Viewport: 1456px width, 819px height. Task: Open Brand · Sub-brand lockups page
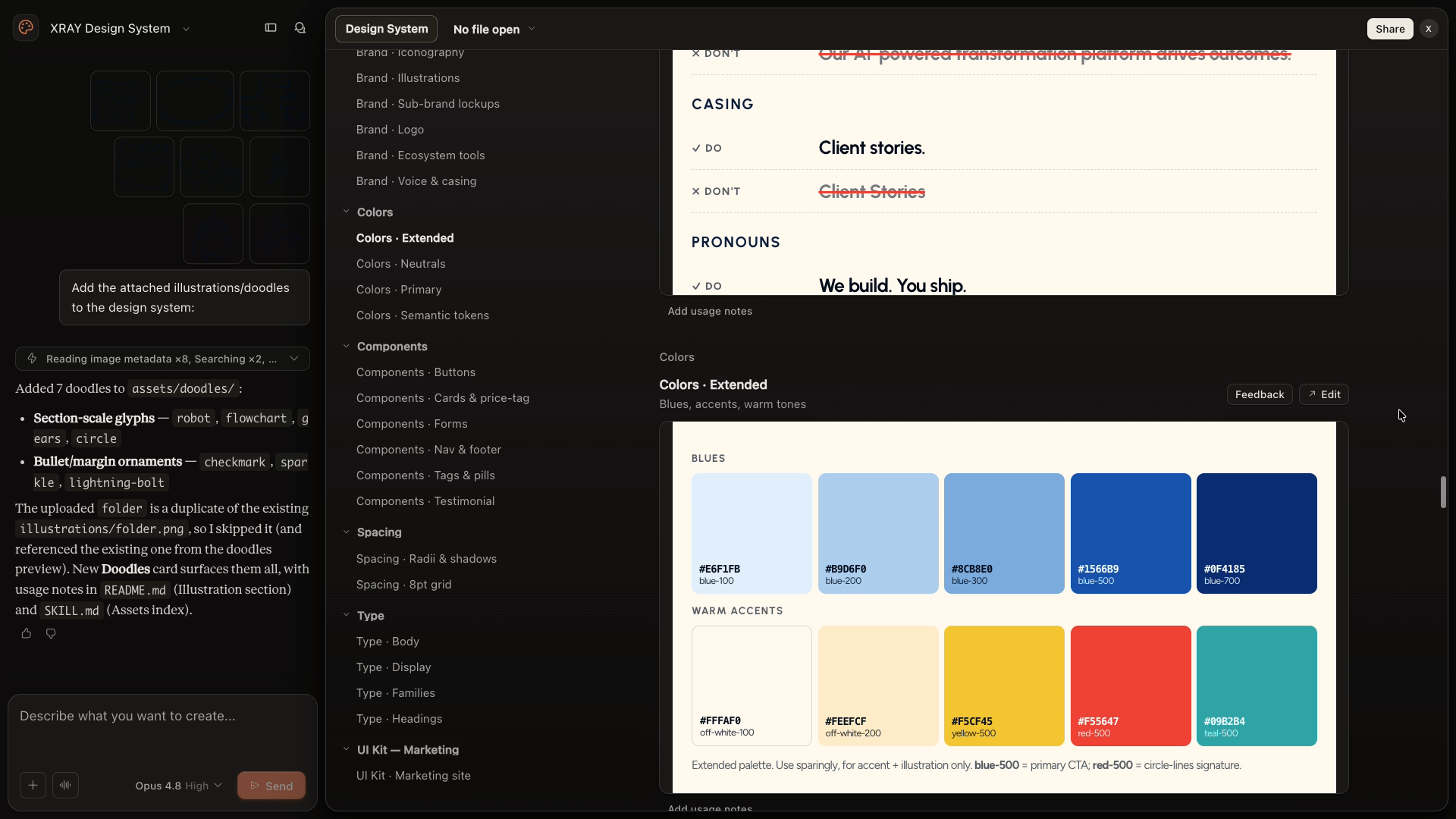click(x=428, y=104)
